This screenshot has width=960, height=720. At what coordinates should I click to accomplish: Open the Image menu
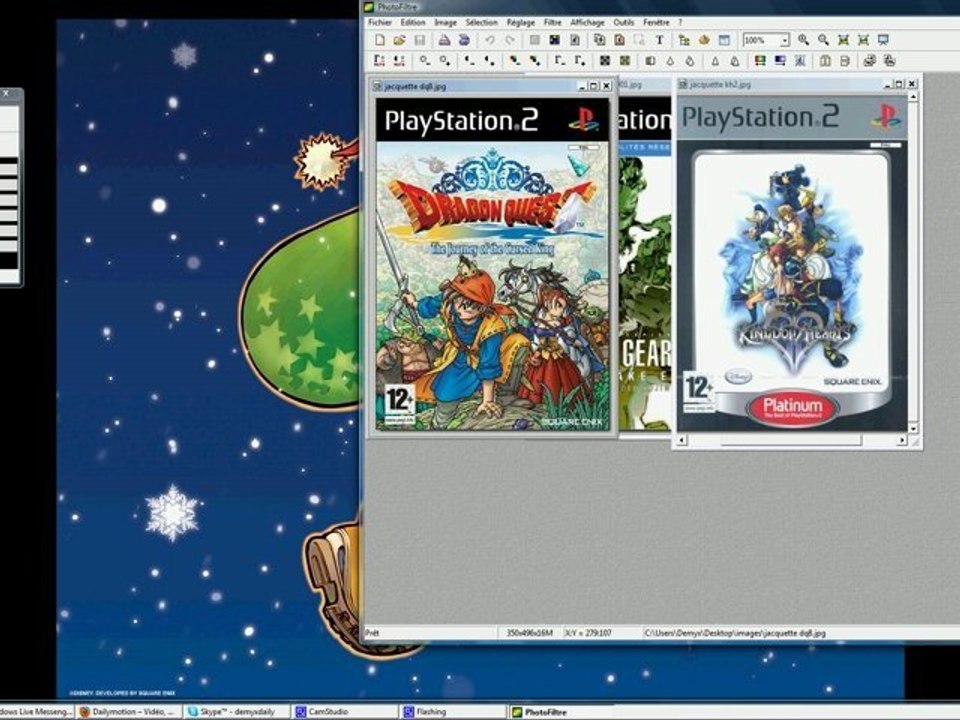(x=445, y=22)
